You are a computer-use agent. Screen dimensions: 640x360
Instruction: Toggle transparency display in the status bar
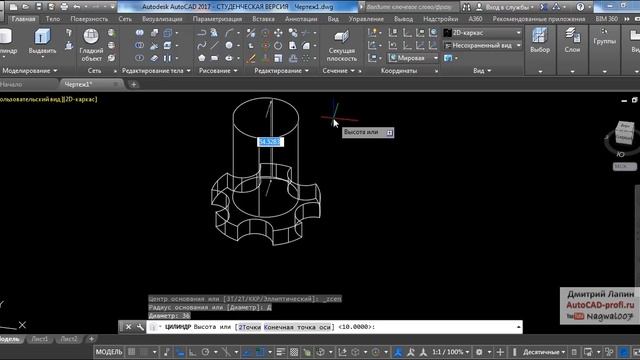(x=294, y=352)
